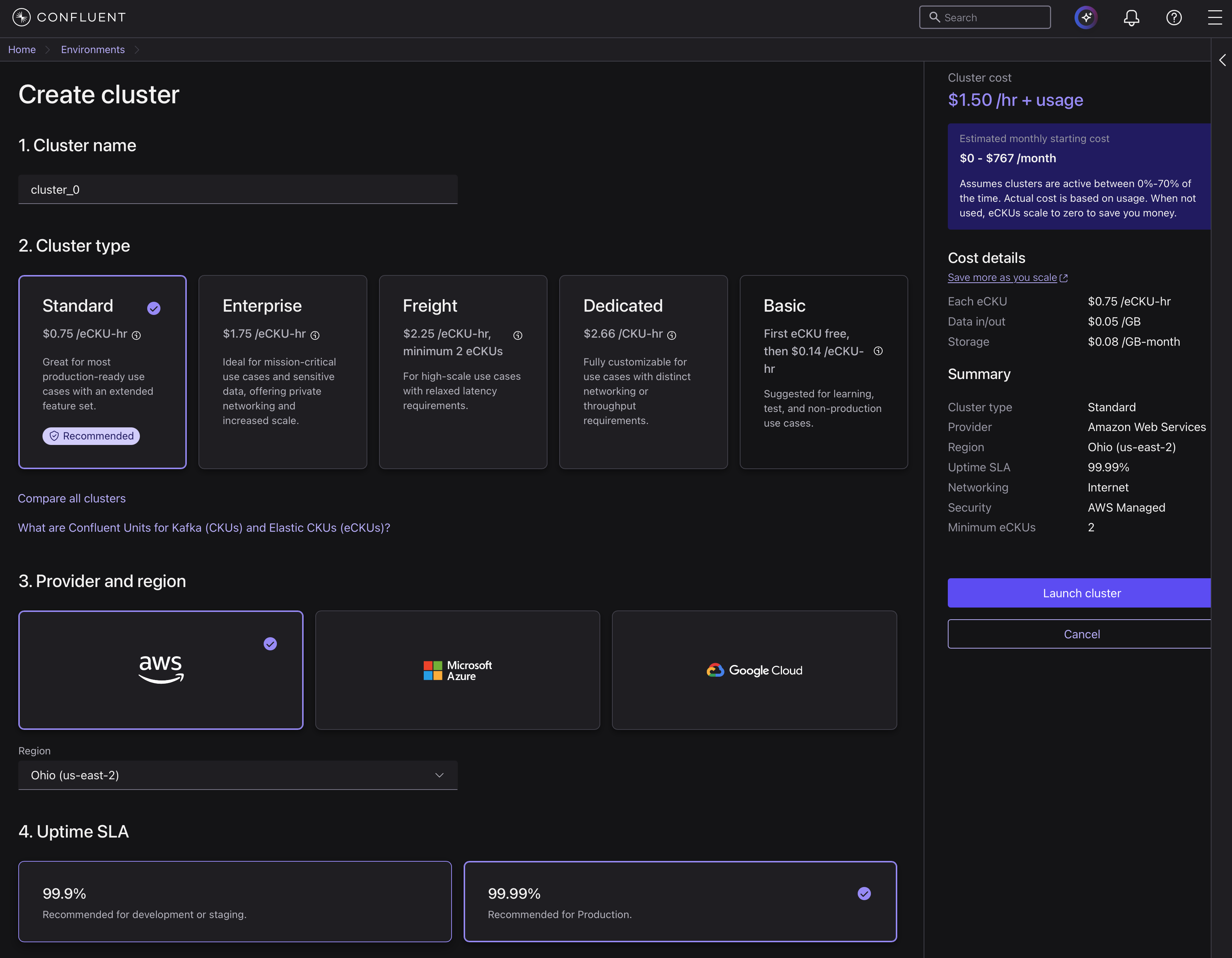The image size is (1232, 958).
Task: Click the Cancel button
Action: [x=1079, y=634]
